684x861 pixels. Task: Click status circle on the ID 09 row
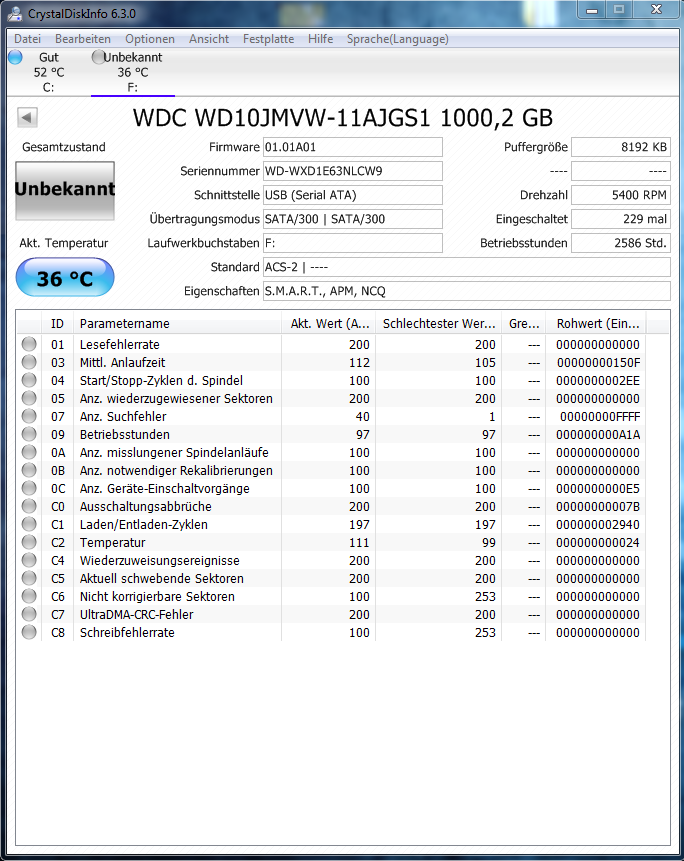29,434
